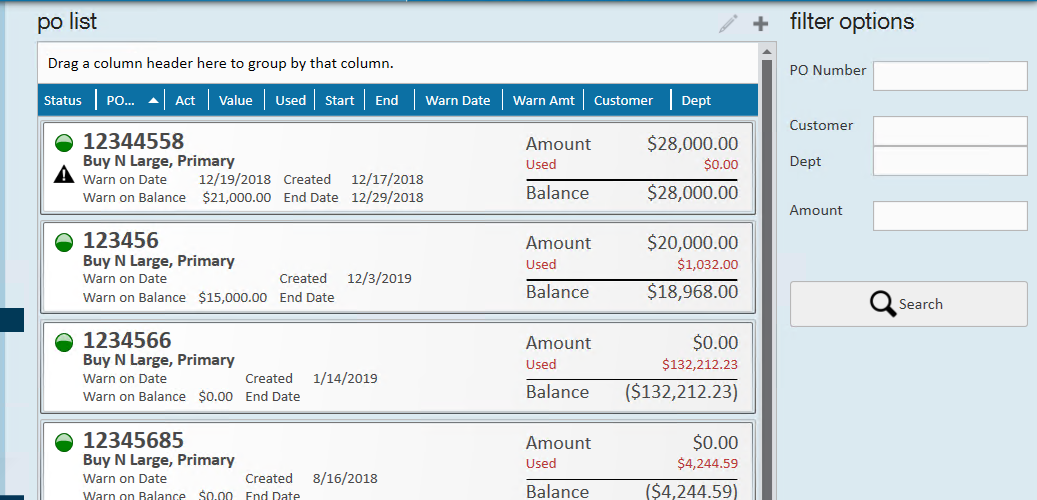
Task: Sort by the Warn Amt column header
Action: click(544, 101)
